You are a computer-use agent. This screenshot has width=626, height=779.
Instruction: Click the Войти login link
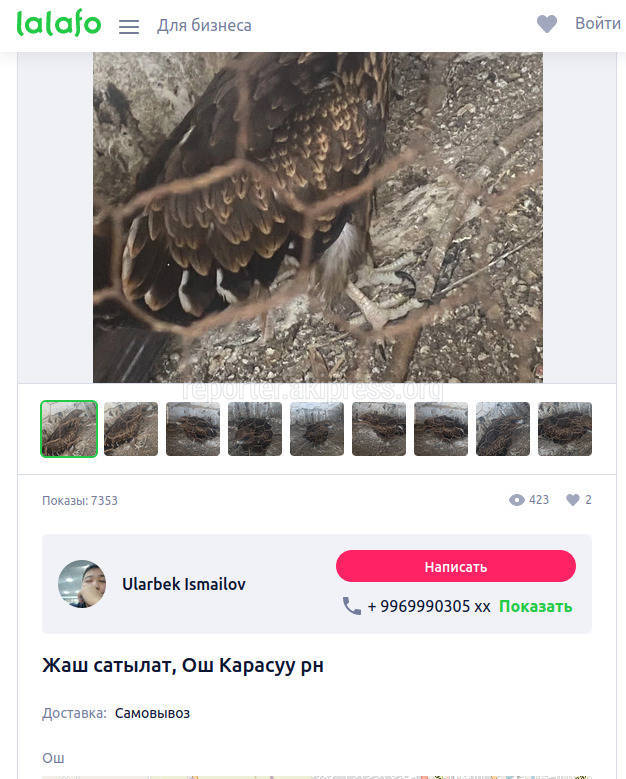click(598, 23)
